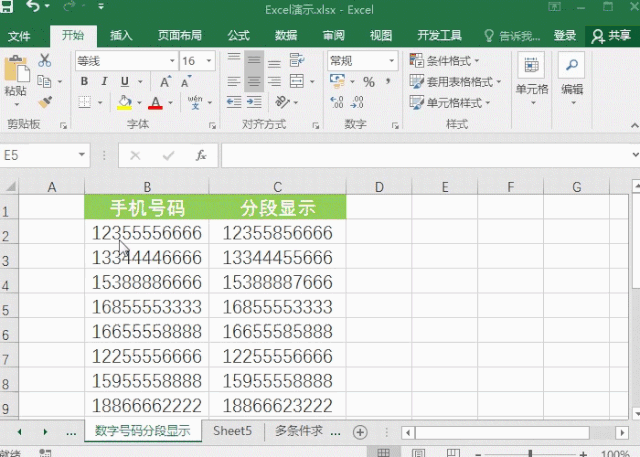Apply red font color A

[x=155, y=102]
